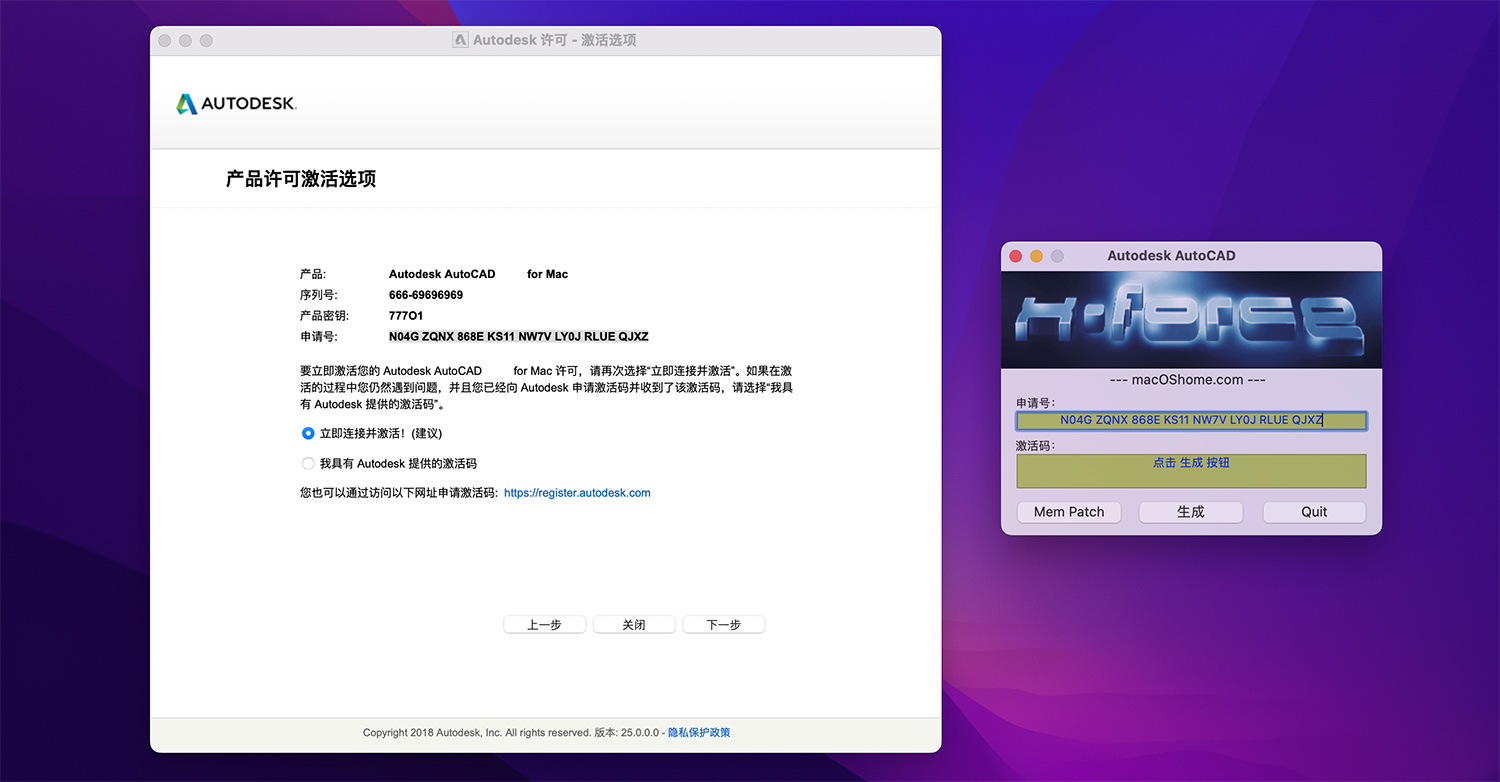Click the "Autodesk AutoCAD for Mac" product name
Image resolution: width=1500 pixels, height=782 pixels.
[x=478, y=274]
